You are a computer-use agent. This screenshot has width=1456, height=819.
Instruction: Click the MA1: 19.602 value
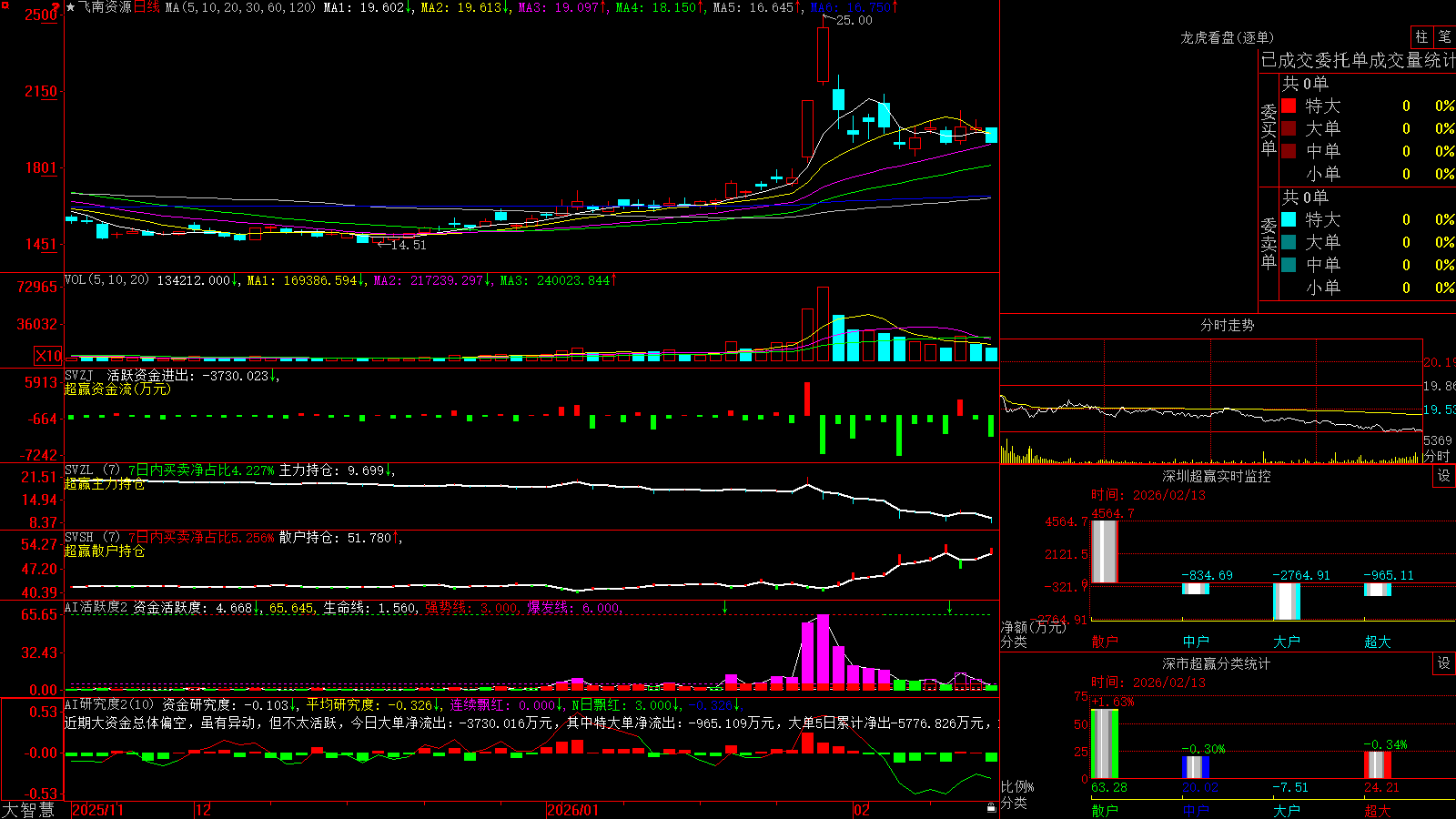click(x=363, y=7)
